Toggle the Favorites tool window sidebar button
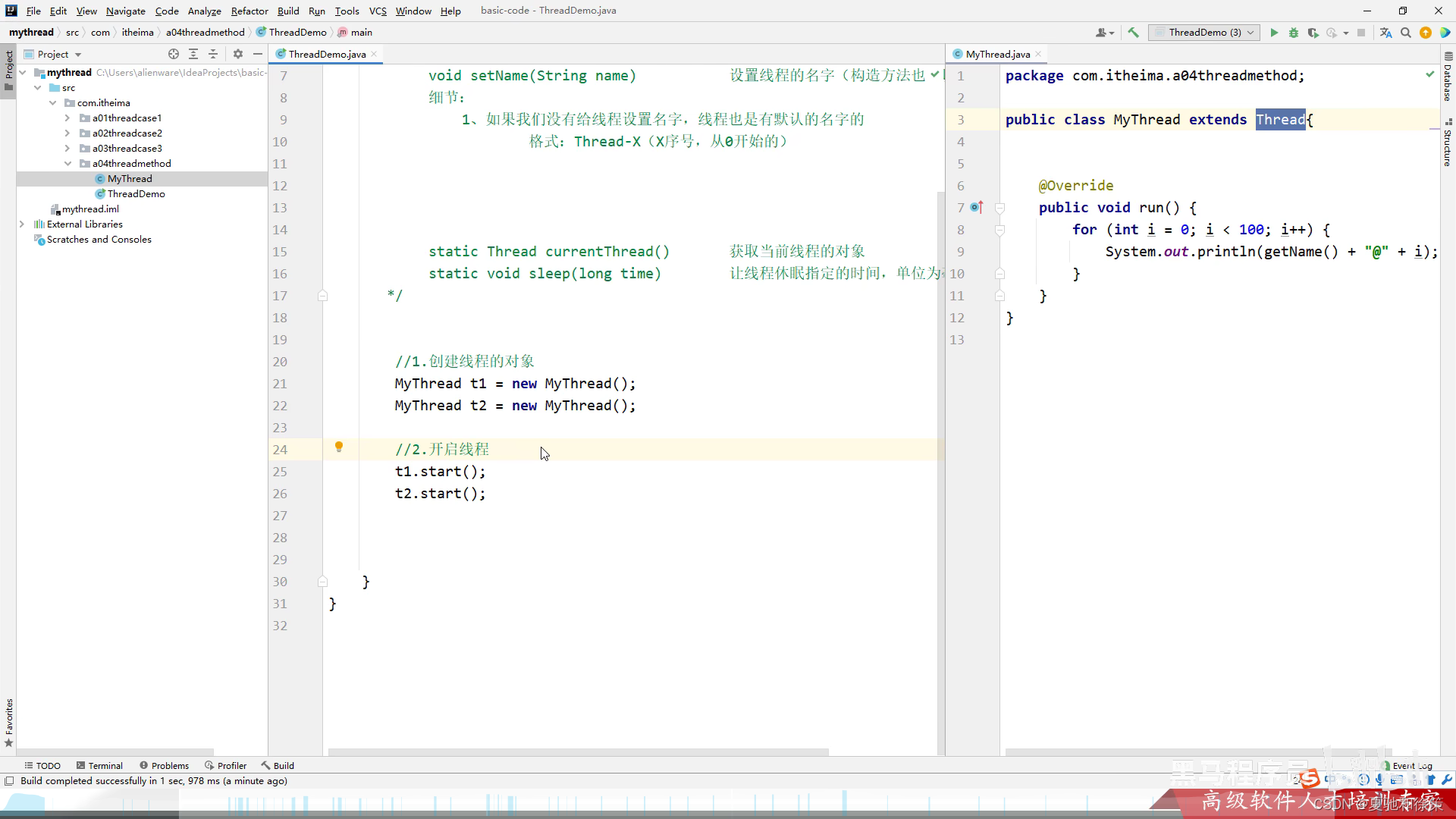 [x=8, y=720]
